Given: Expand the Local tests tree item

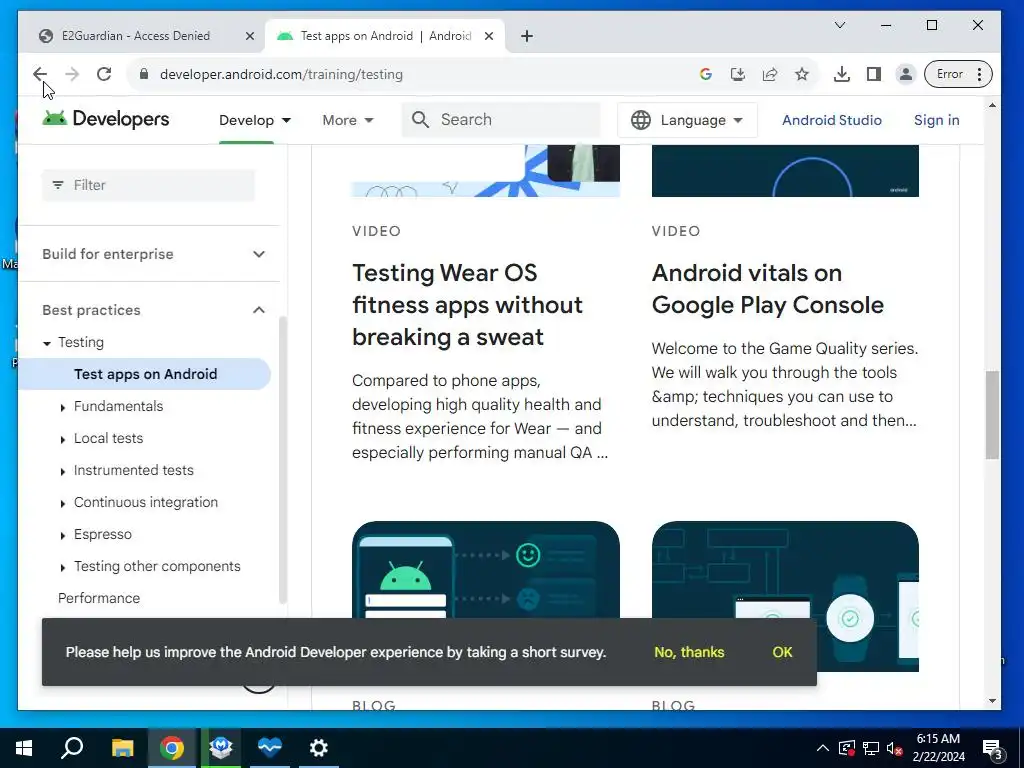Looking at the screenshot, I should pyautogui.click(x=62, y=440).
